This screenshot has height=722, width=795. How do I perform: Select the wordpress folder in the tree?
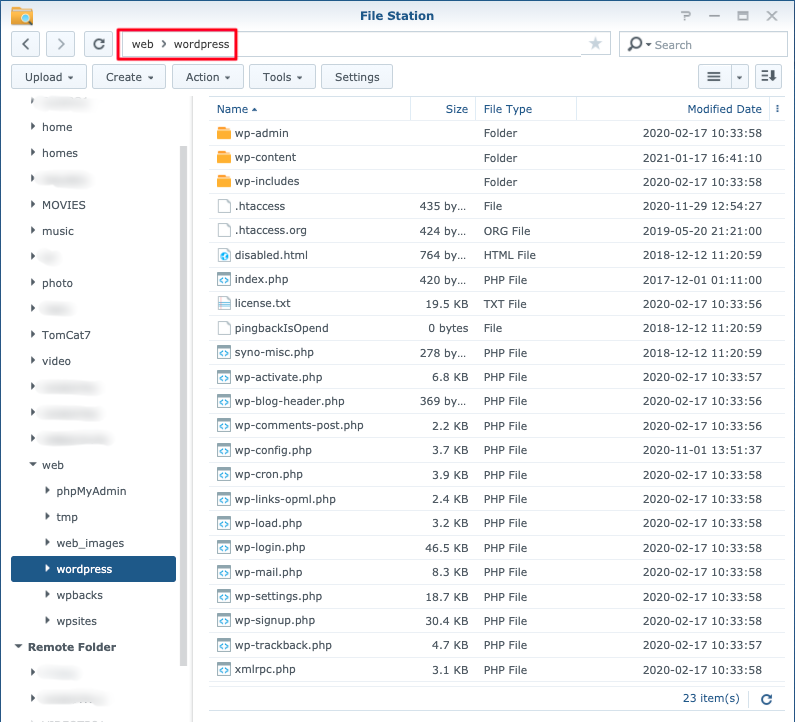coord(93,569)
